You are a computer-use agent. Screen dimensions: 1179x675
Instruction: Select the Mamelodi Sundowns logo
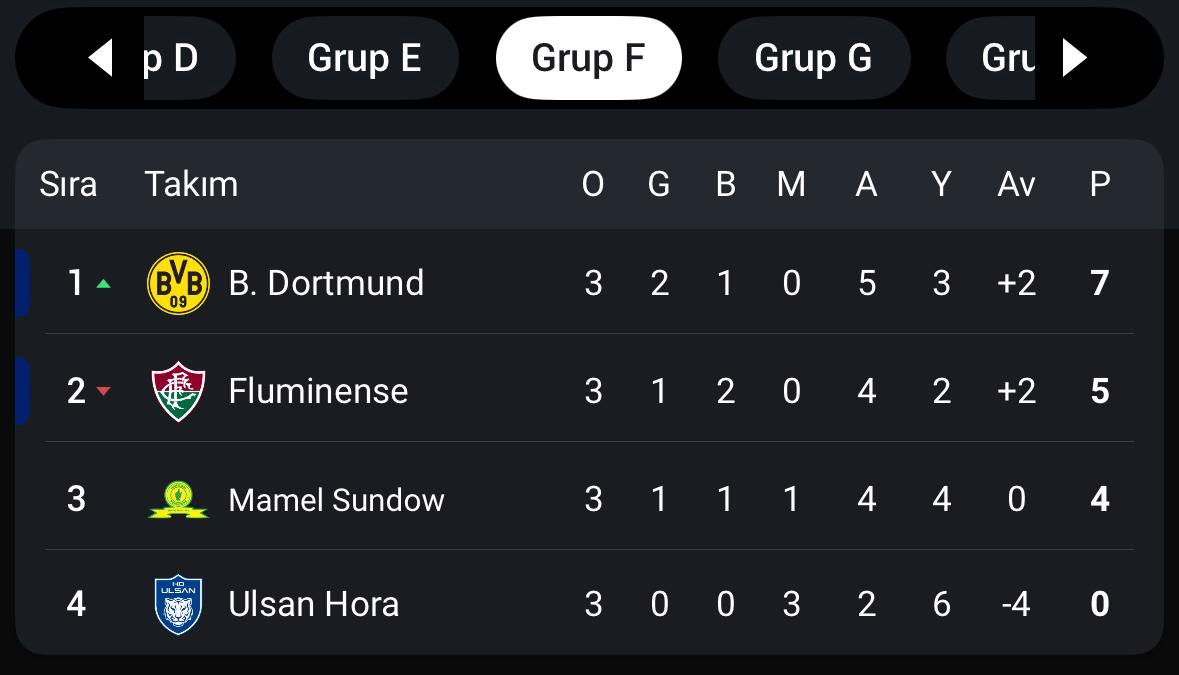178,500
